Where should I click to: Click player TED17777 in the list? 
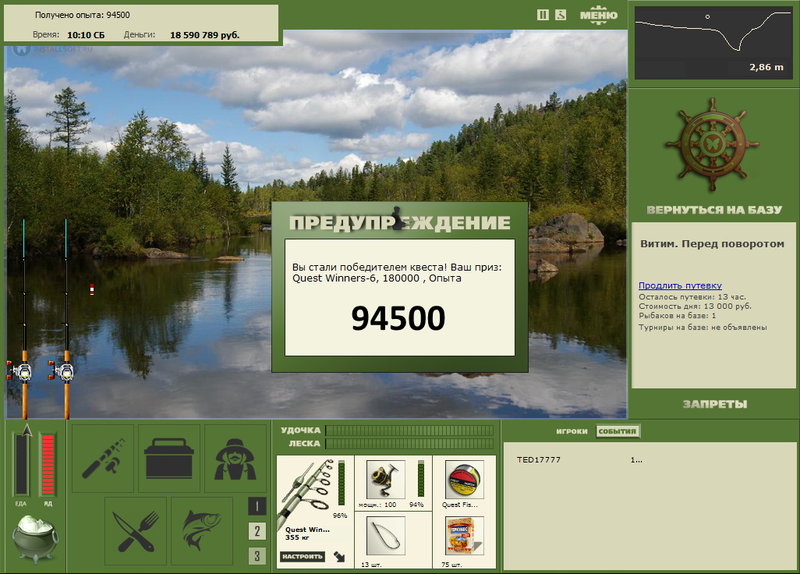(539, 460)
